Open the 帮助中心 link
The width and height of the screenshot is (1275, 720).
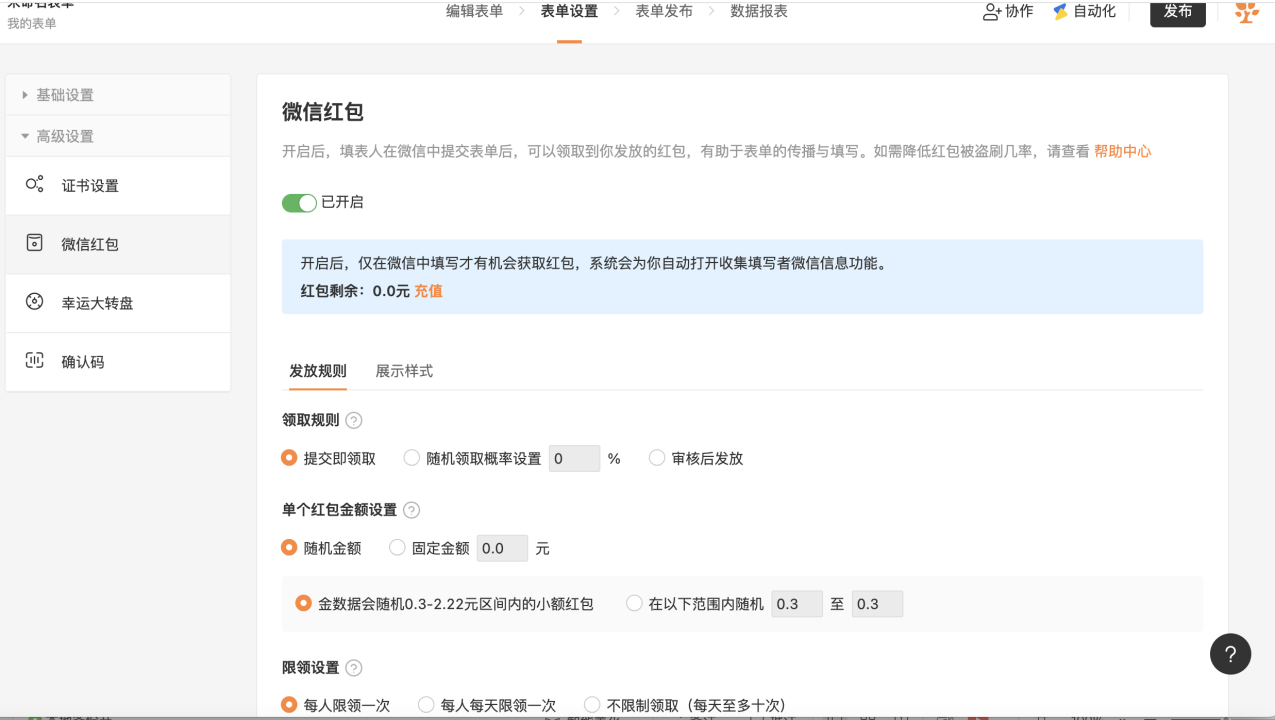1122,152
